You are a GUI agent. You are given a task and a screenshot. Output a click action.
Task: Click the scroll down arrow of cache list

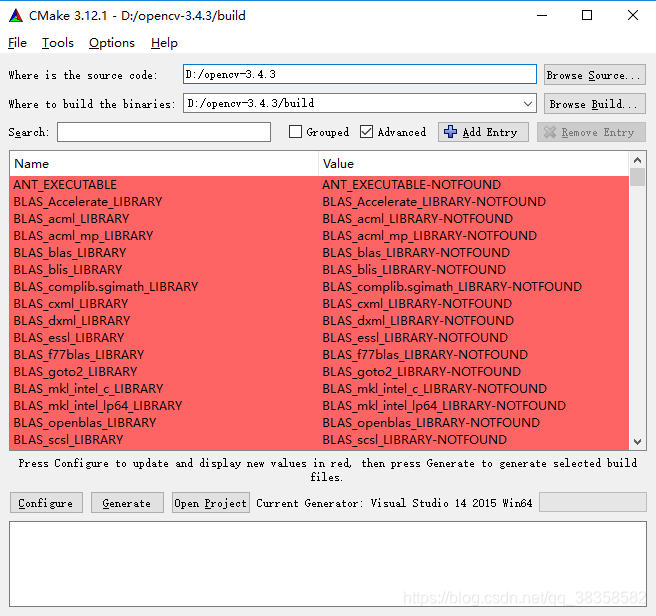[x=637, y=441]
